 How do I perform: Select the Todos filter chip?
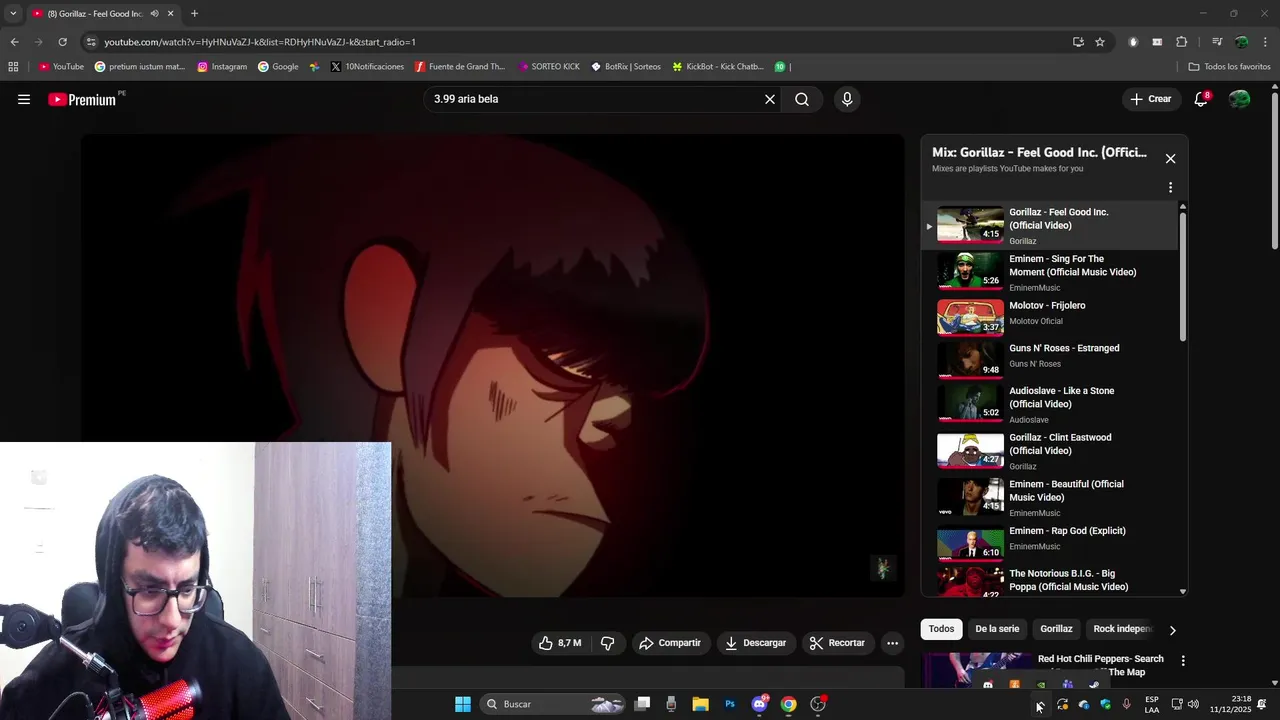[x=941, y=629]
